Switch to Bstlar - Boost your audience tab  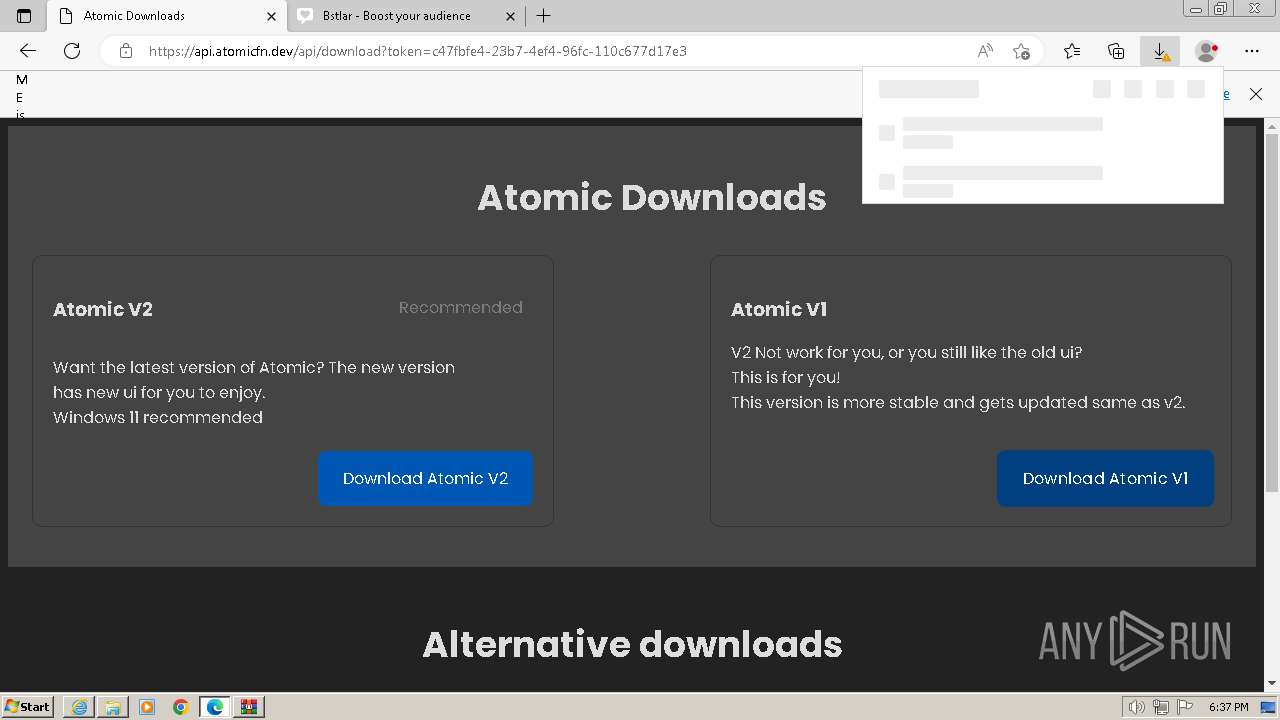[407, 16]
